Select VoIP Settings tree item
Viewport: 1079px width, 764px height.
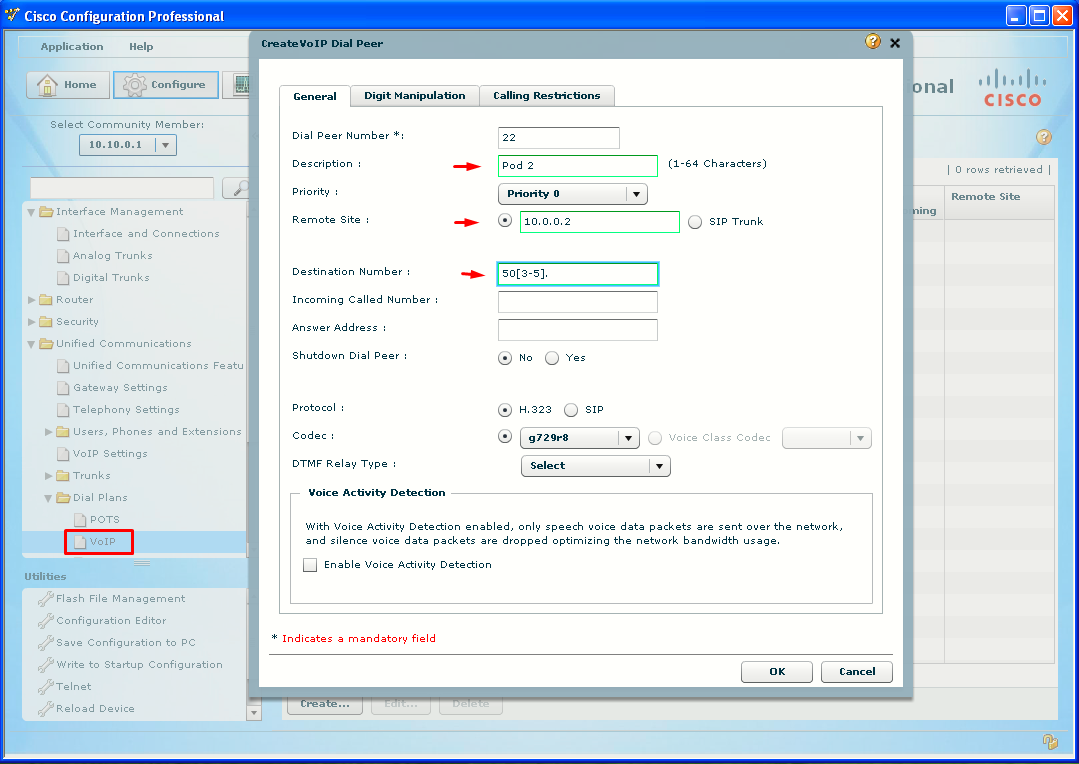[x=110, y=454]
